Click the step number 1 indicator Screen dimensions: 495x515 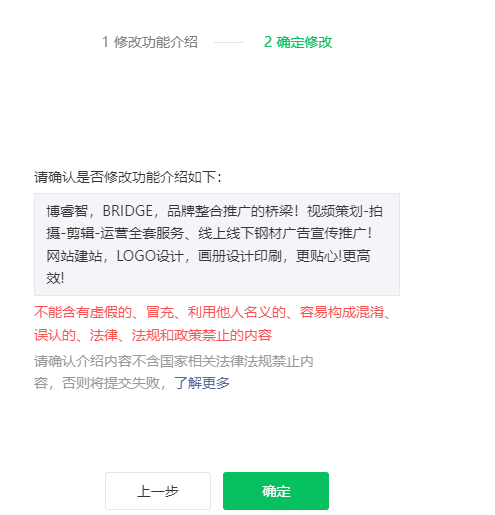pyautogui.click(x=105, y=42)
